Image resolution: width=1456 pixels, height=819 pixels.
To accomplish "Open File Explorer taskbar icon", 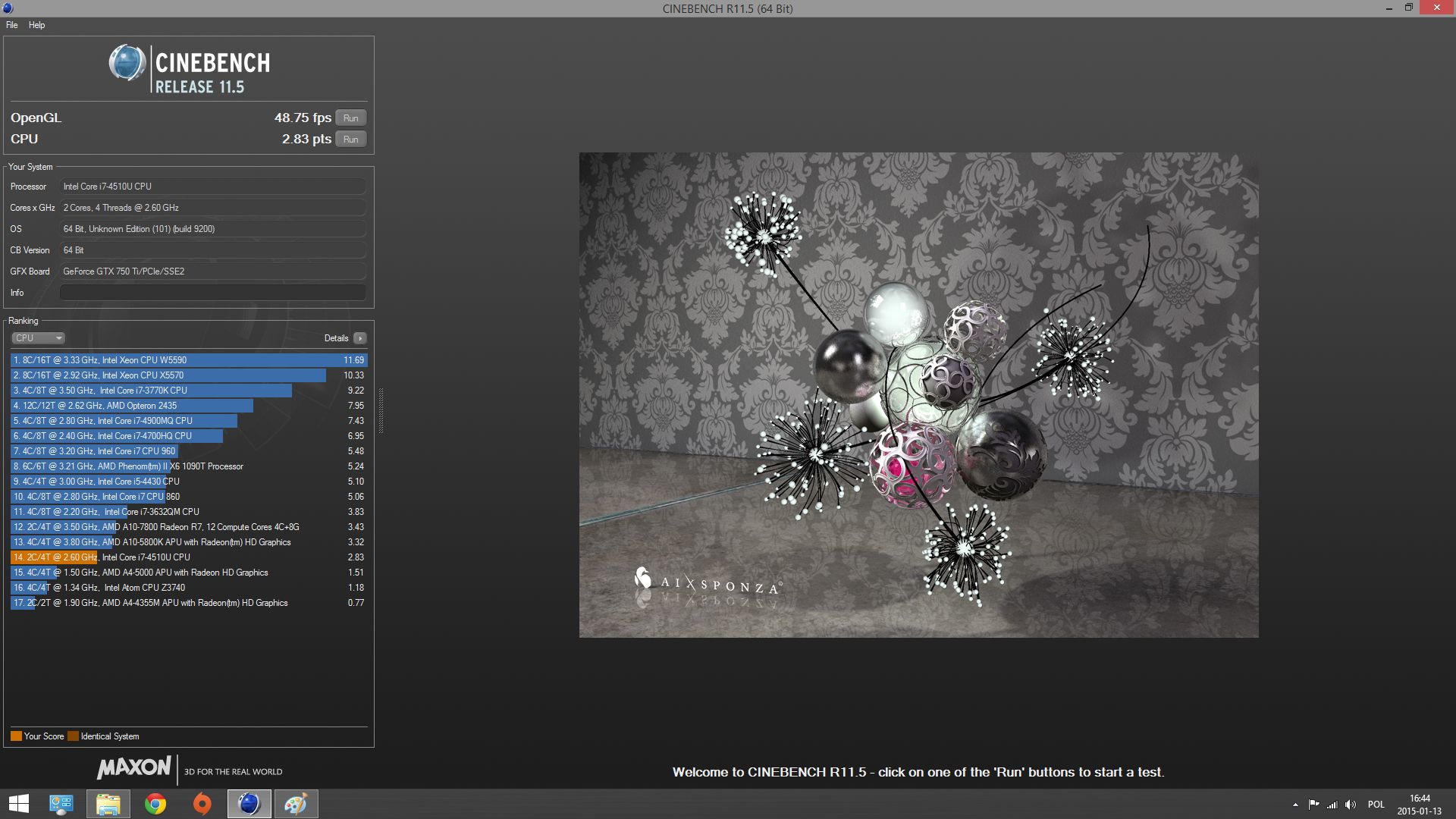I will 108,804.
